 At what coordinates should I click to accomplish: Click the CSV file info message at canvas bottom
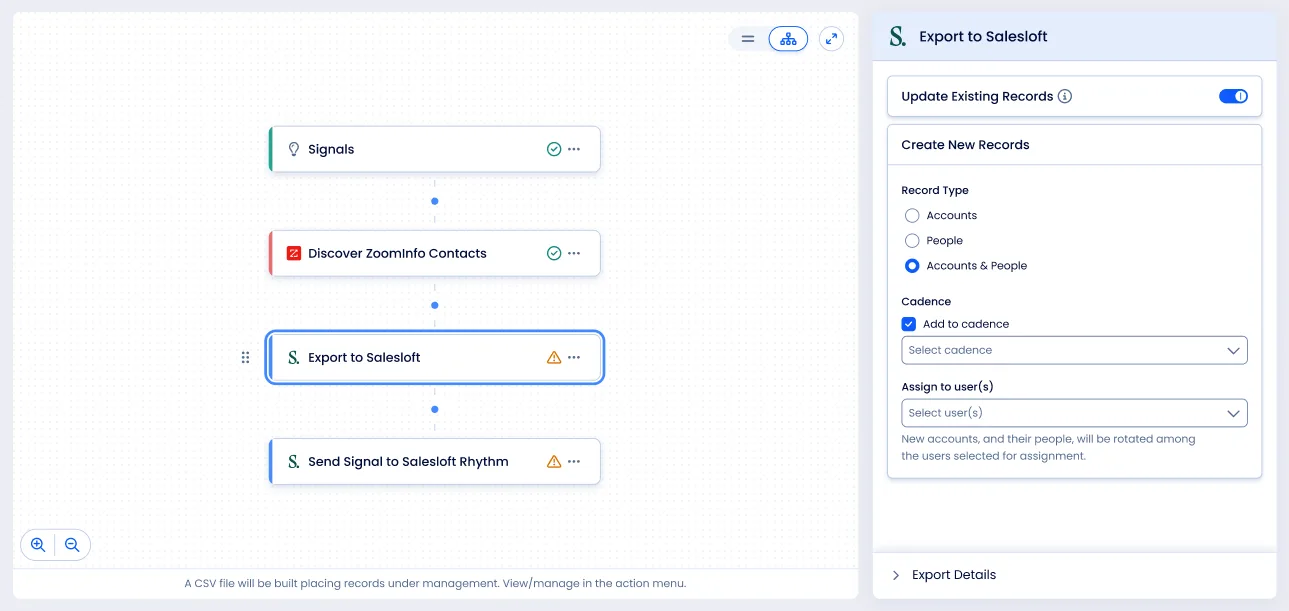coord(435,583)
